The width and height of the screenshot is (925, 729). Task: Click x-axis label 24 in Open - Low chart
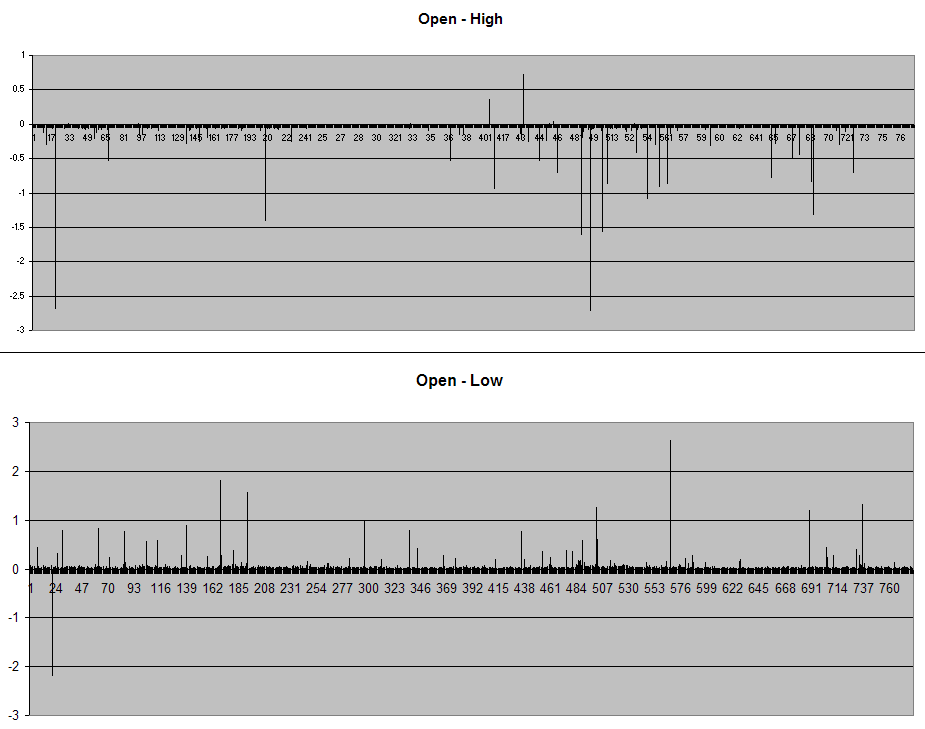[x=55, y=589]
